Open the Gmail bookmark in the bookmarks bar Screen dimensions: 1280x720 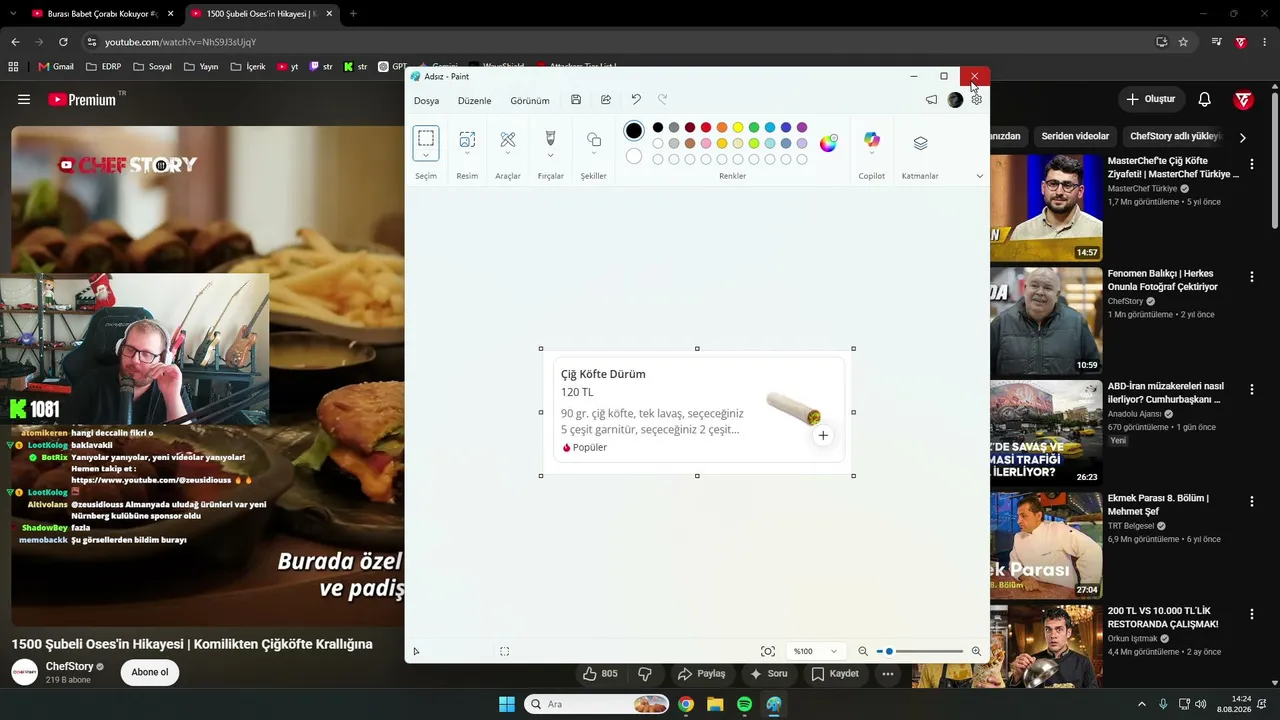pos(56,67)
